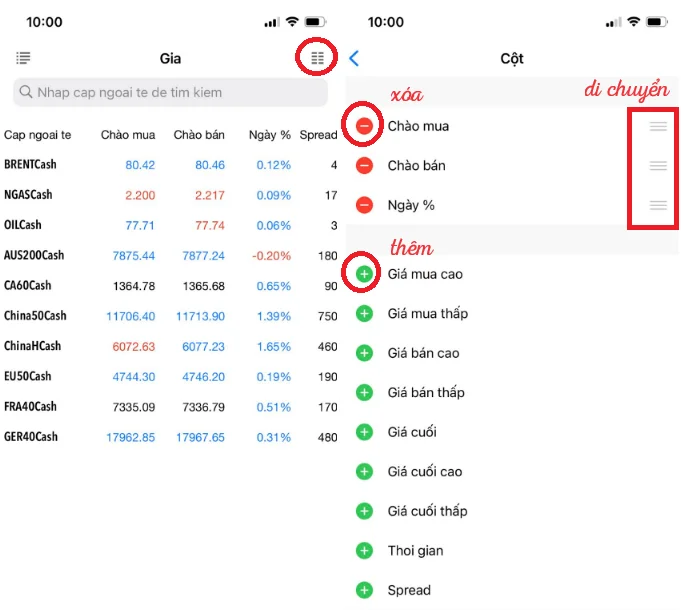681x610 pixels.
Task: Tap the Spread column header in price table
Action: tap(318, 135)
